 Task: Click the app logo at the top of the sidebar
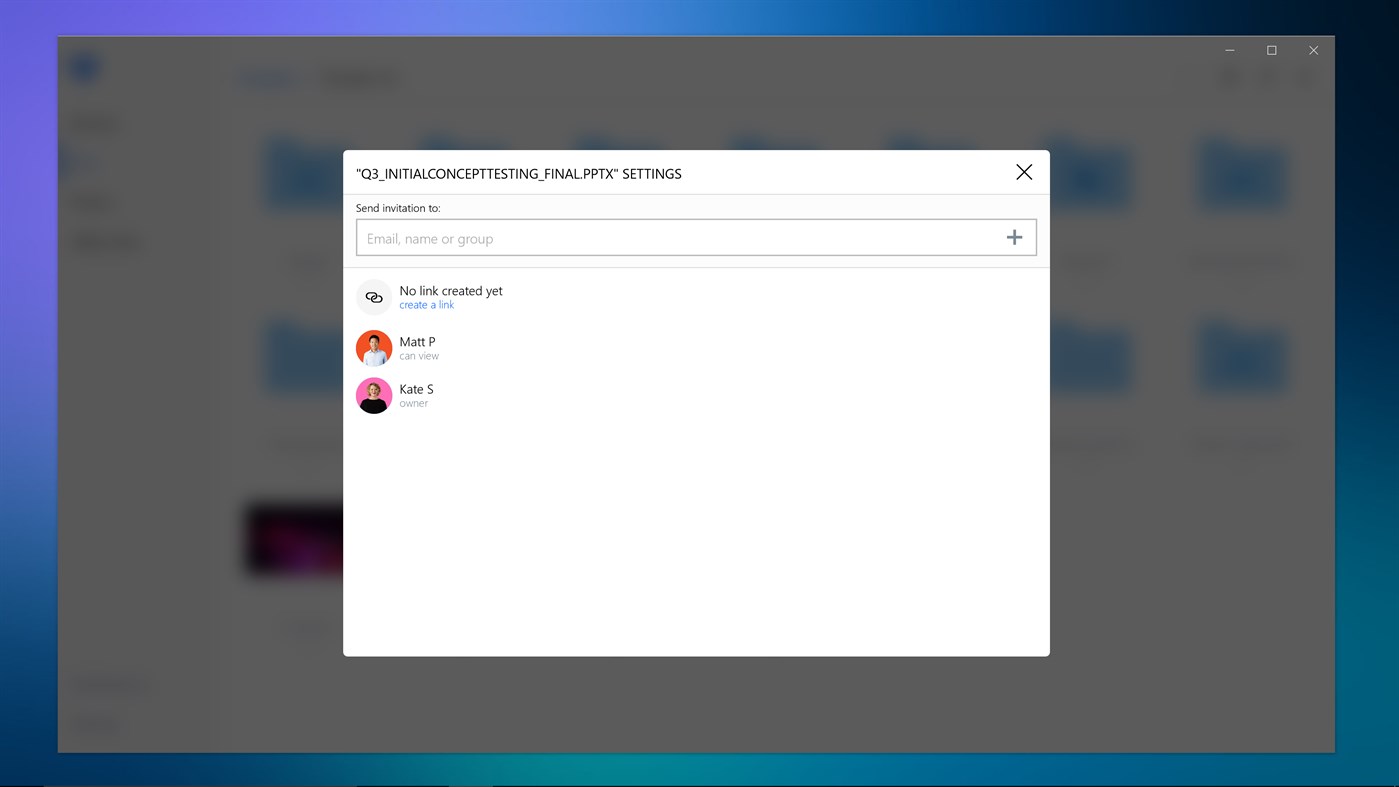coord(84,66)
